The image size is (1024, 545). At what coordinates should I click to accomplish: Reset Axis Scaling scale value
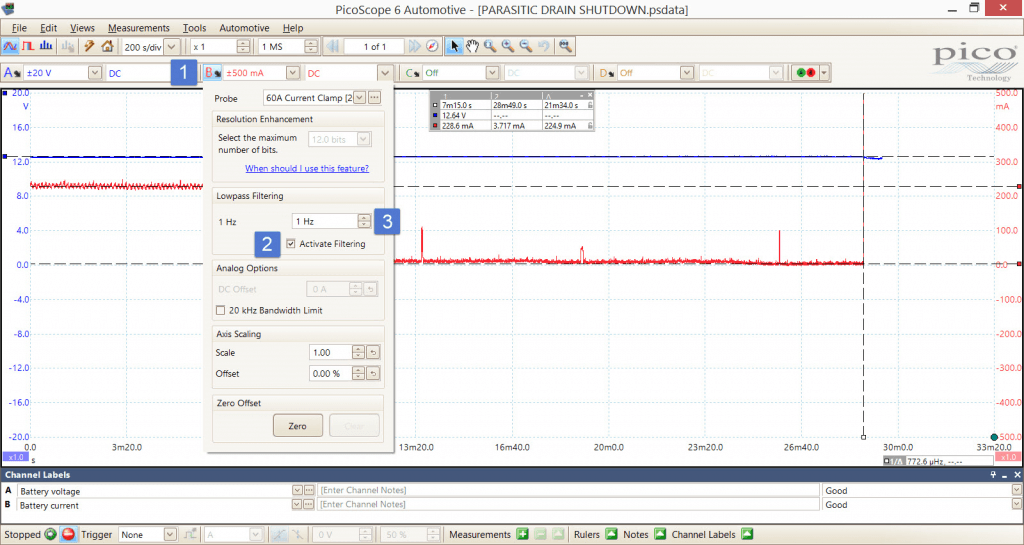pyautogui.click(x=372, y=352)
